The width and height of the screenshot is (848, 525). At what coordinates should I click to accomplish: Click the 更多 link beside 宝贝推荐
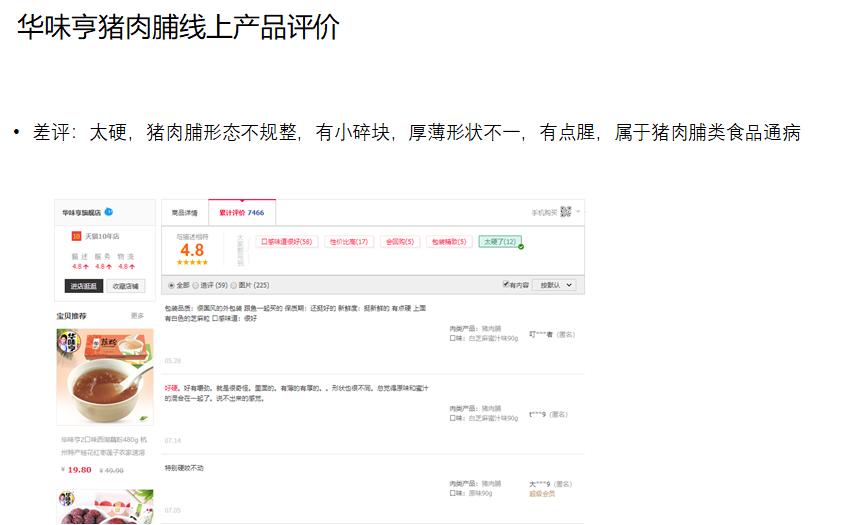tap(137, 315)
